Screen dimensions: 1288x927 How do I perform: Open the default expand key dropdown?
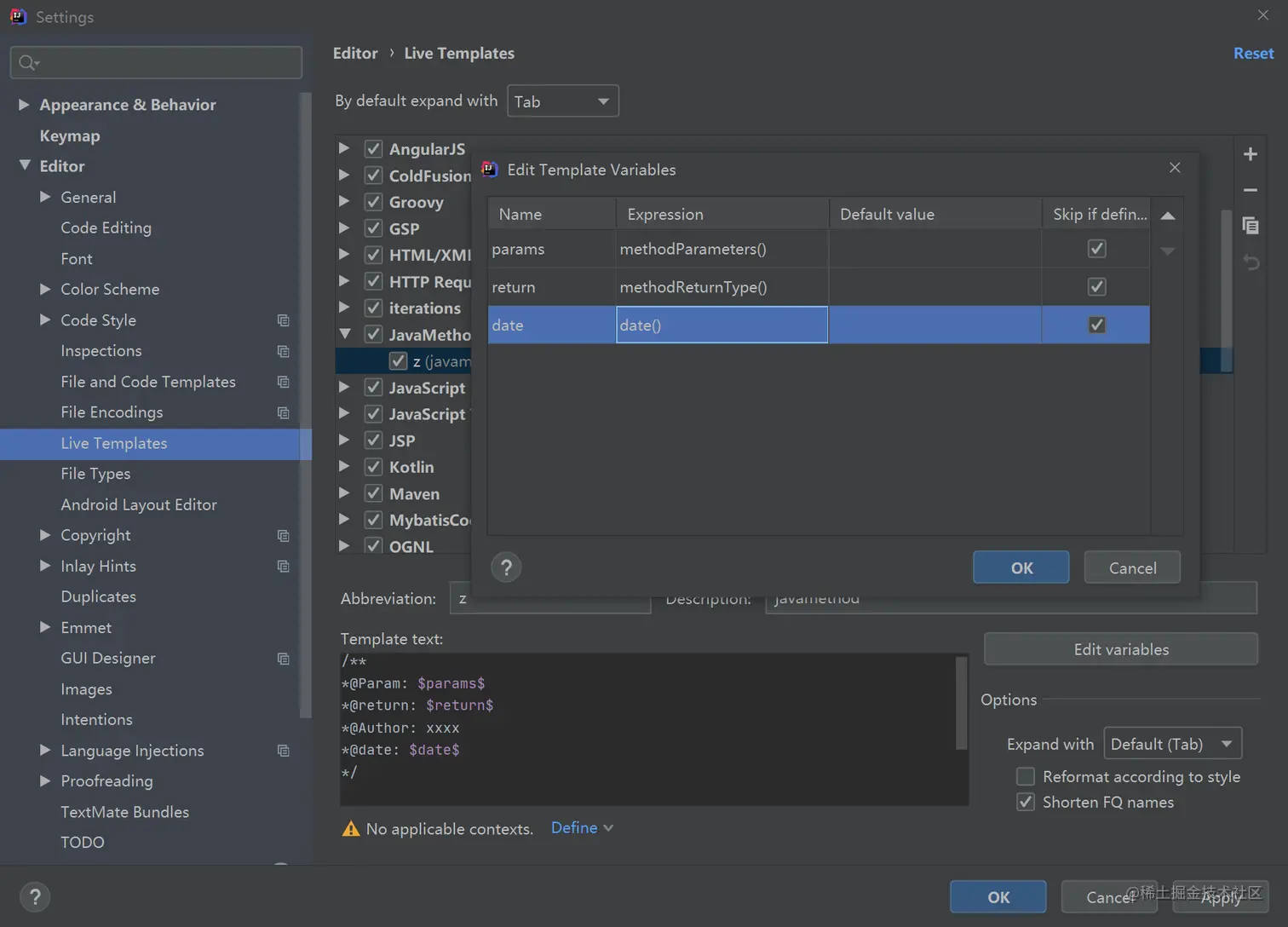point(563,101)
